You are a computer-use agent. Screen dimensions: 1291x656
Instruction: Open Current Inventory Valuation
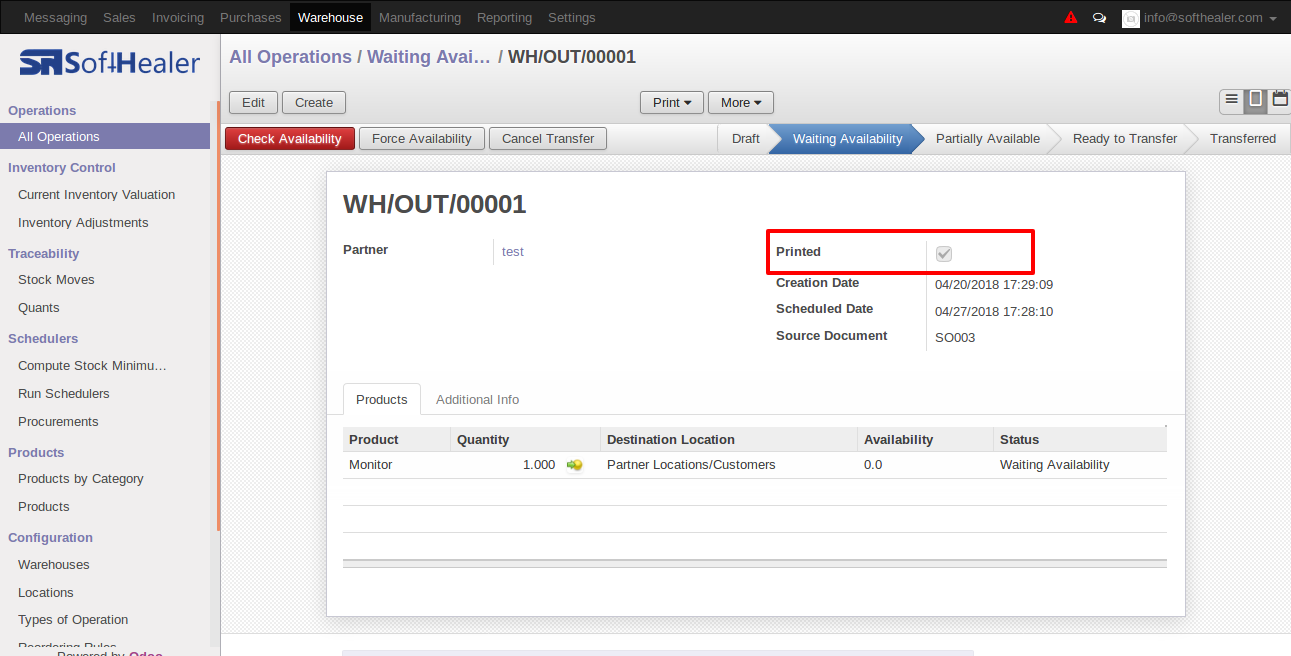[97, 195]
